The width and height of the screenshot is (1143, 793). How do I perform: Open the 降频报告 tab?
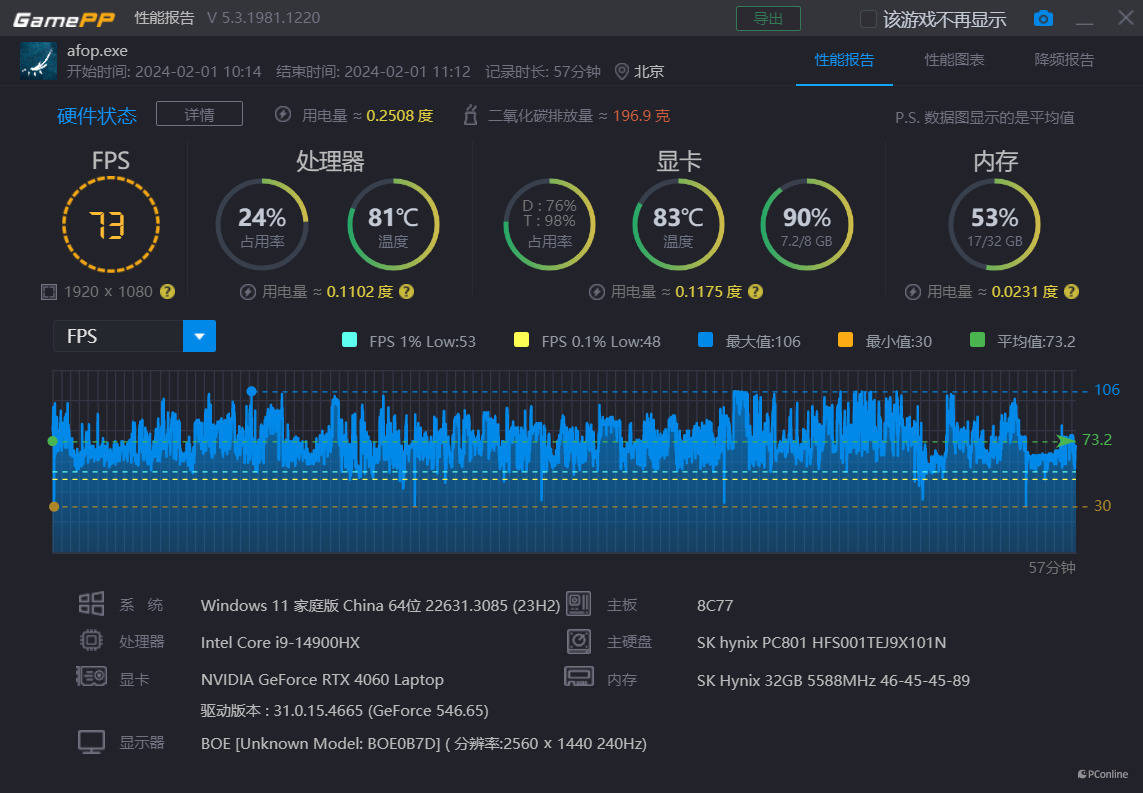coord(1064,60)
